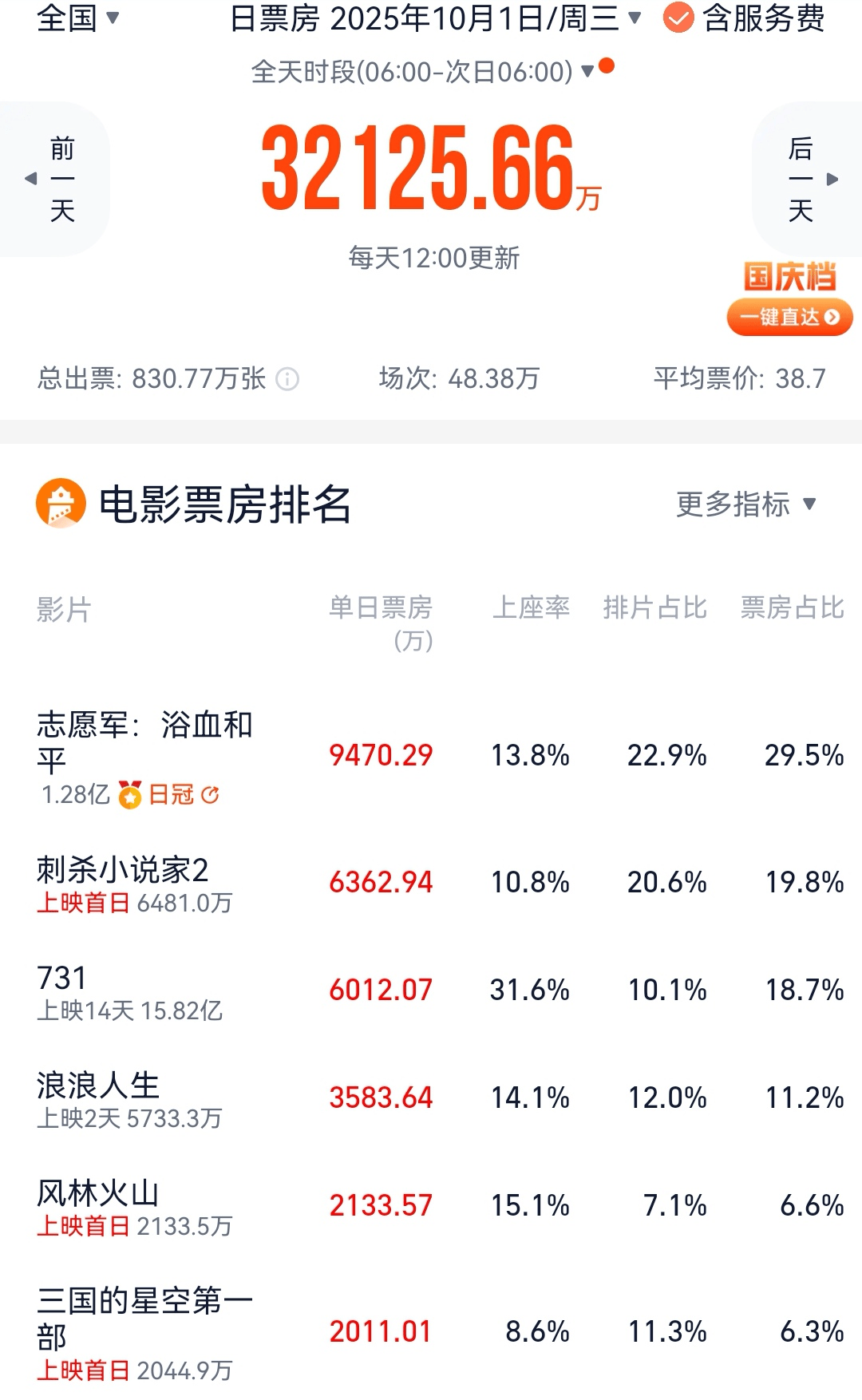
Task: Select the 上座率 column header
Action: [x=531, y=608]
